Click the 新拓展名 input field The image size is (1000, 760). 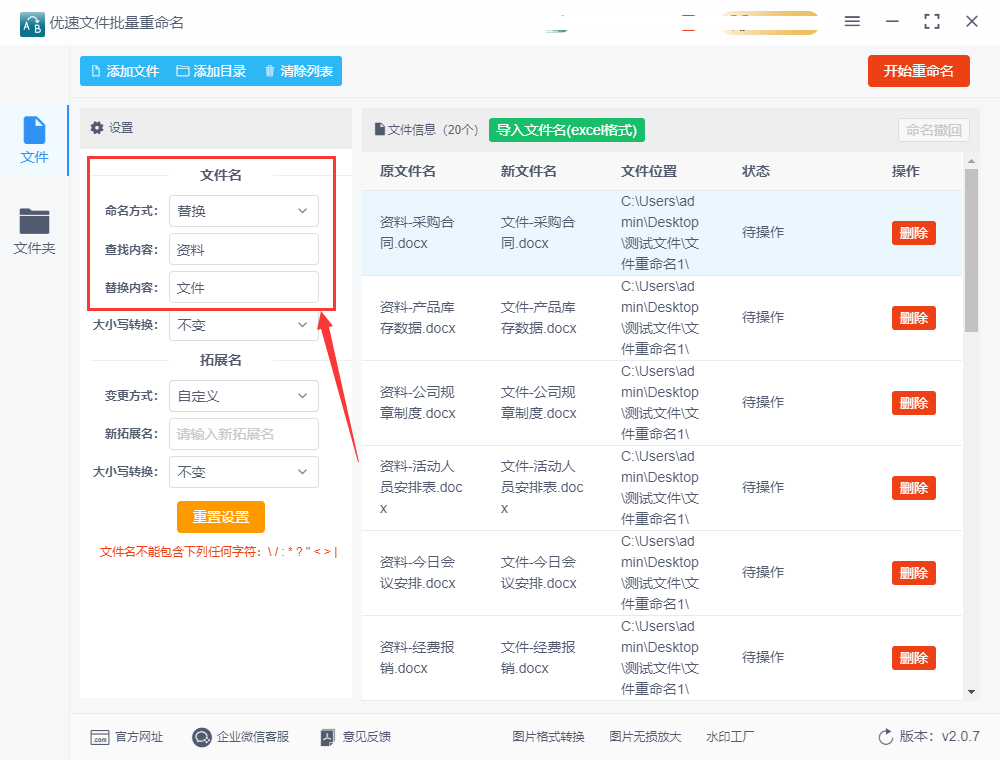click(x=244, y=434)
